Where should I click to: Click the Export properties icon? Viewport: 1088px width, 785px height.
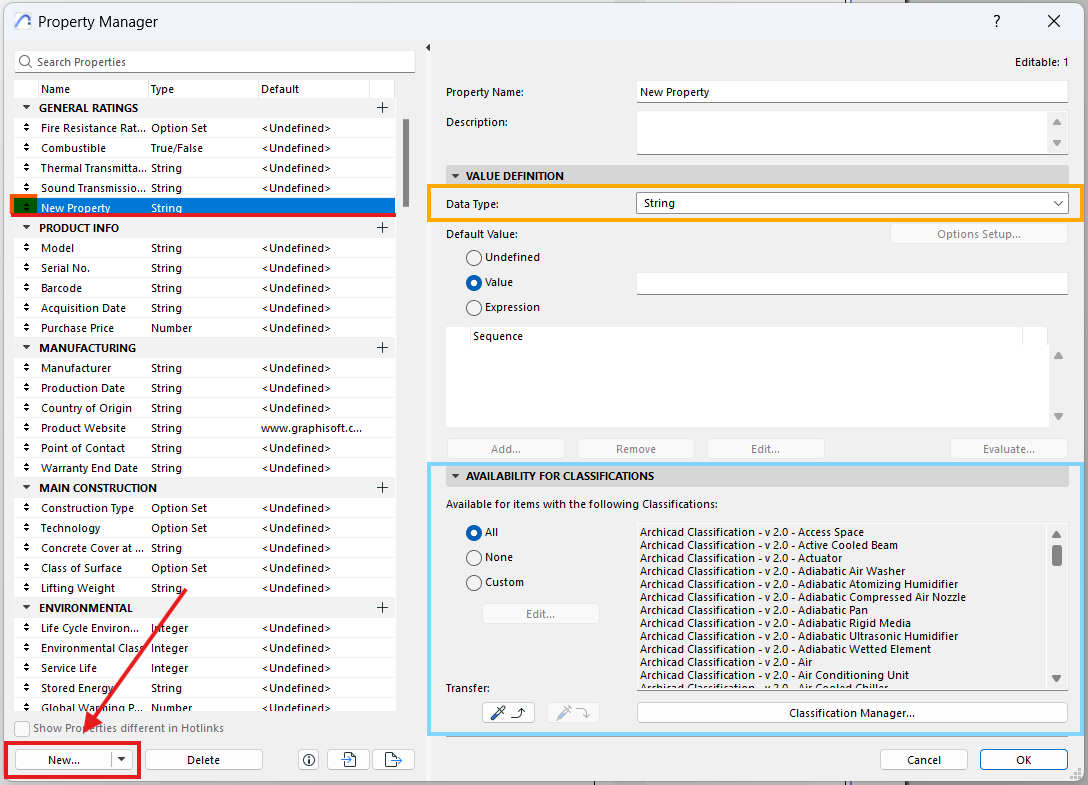click(393, 760)
